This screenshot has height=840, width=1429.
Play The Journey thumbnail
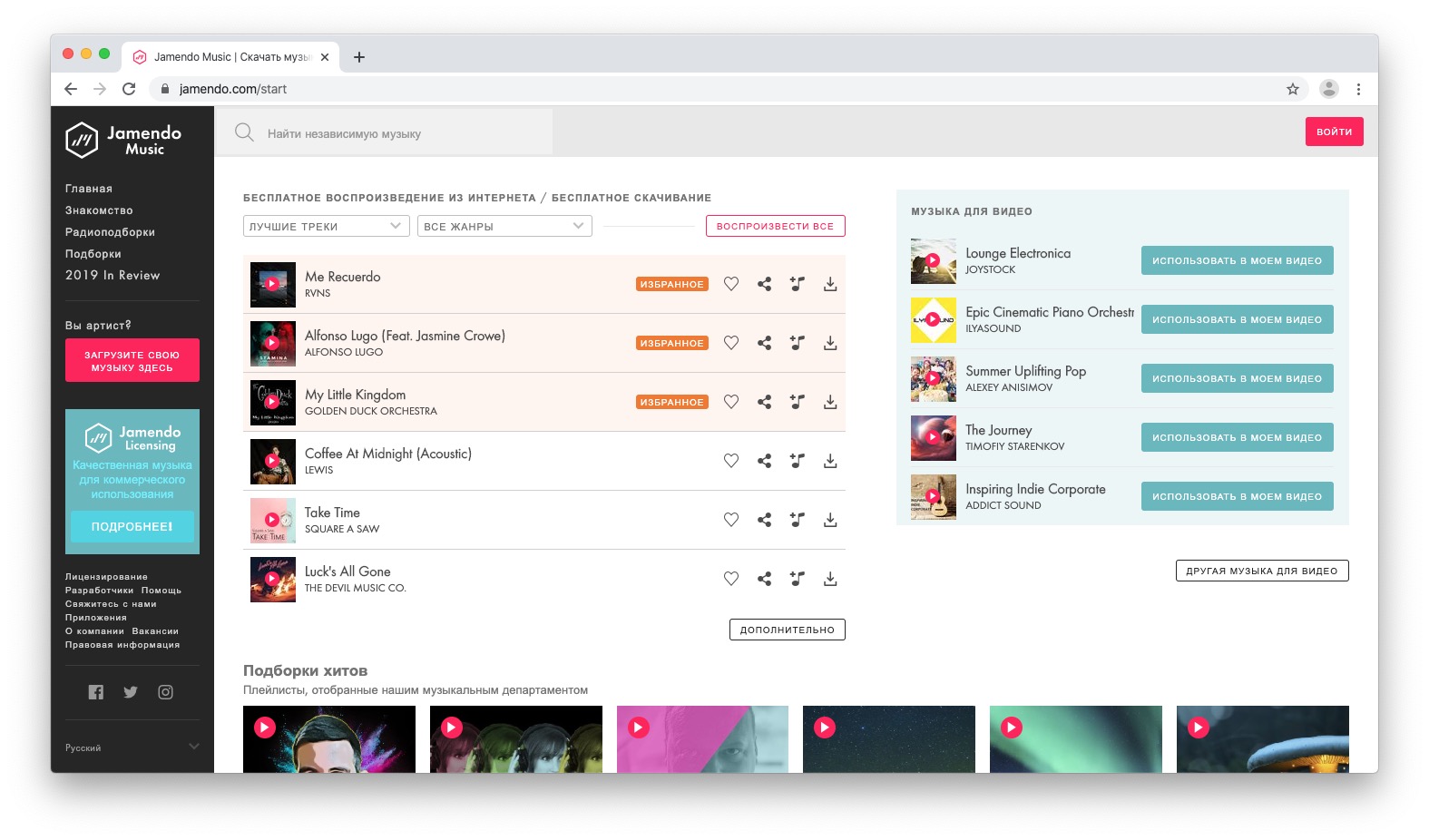[x=933, y=437]
